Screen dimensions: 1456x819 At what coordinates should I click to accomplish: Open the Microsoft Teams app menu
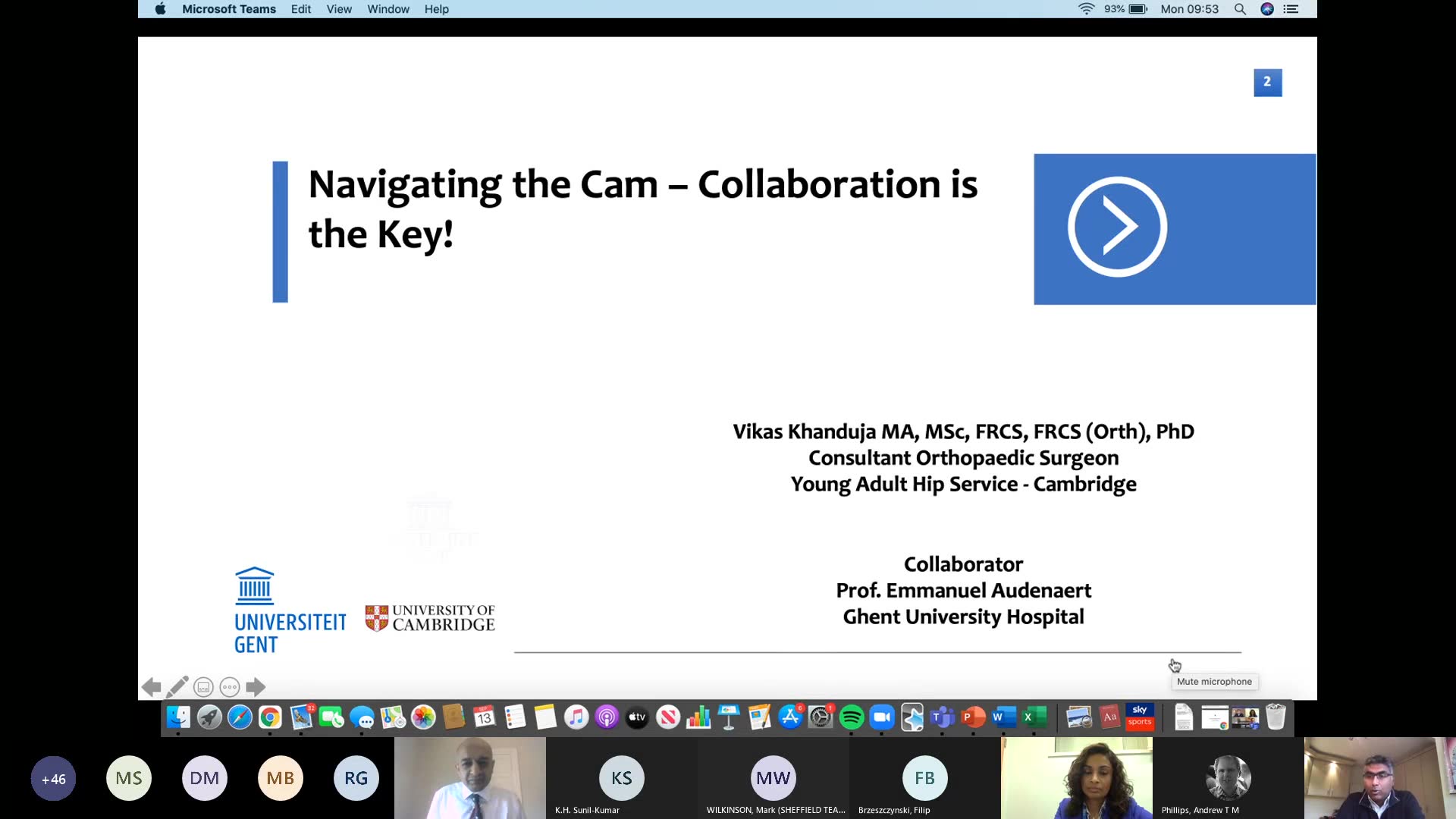(x=228, y=9)
